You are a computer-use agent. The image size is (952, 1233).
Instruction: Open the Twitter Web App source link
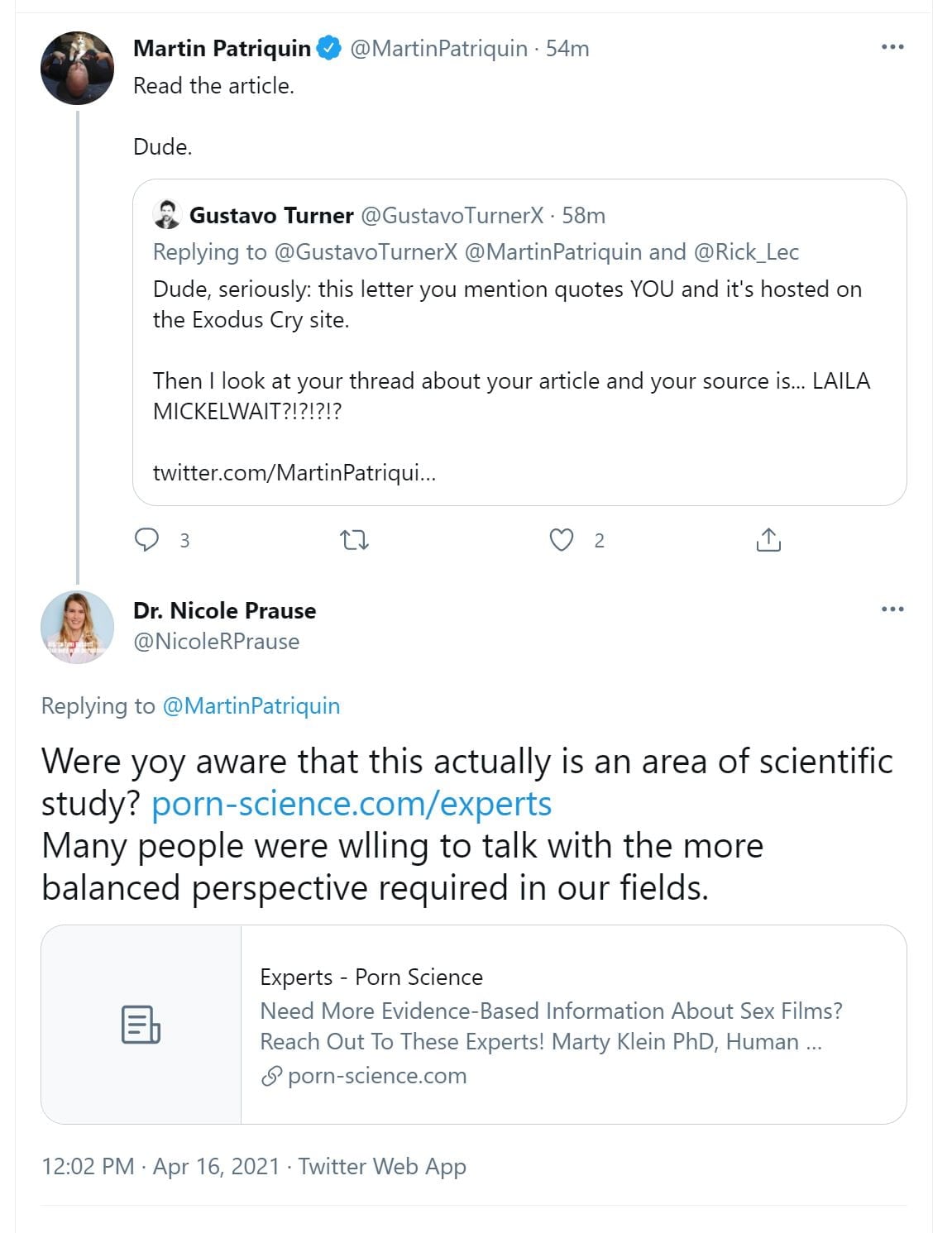click(382, 1166)
